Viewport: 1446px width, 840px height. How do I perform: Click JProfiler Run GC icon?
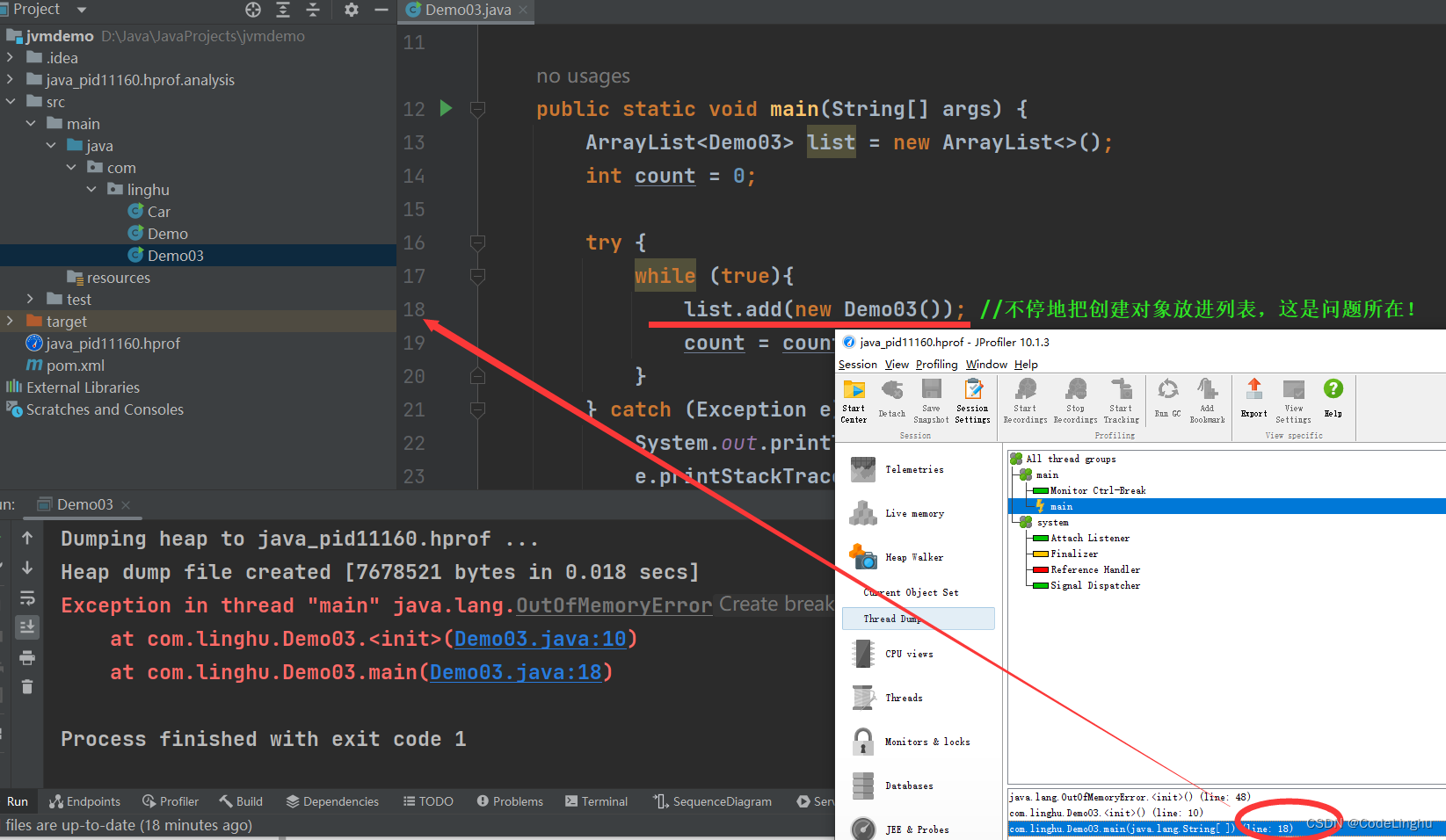[x=1168, y=397]
